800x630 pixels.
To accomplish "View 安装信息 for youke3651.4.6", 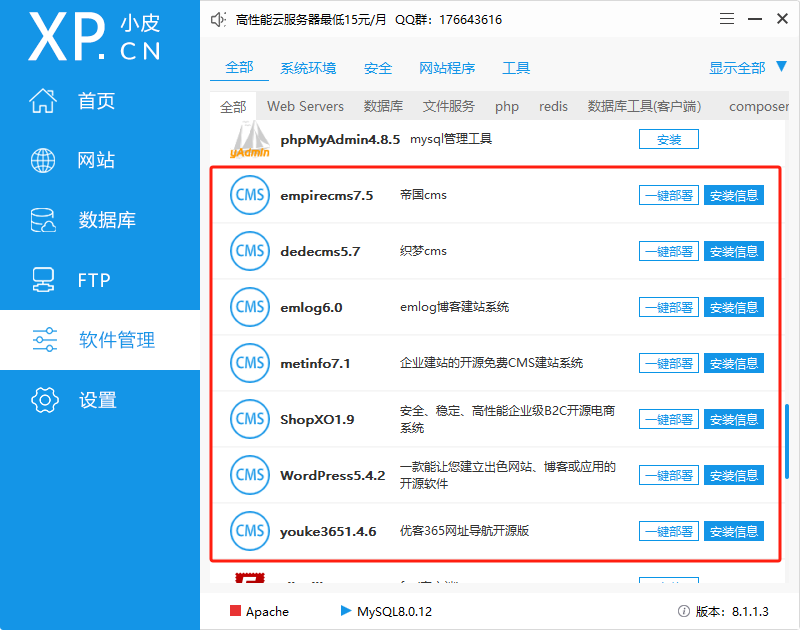I will 734,532.
